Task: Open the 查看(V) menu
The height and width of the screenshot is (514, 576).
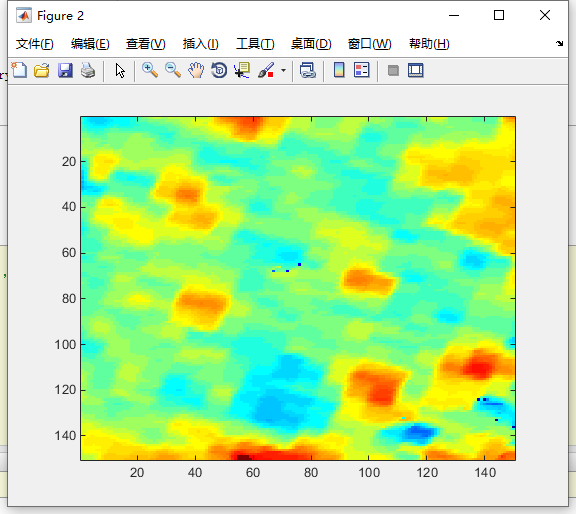Action: 145,44
